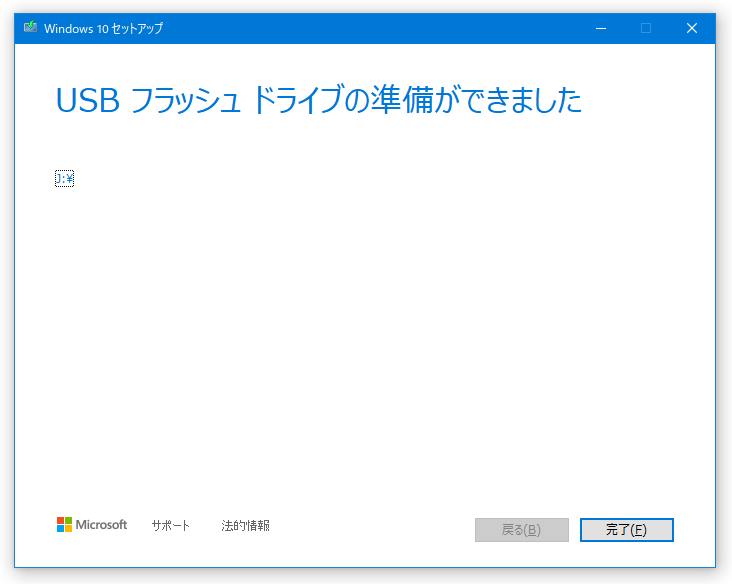Click the disabled maximize button in title bar
The width and height of the screenshot is (732, 584).
coord(646,28)
